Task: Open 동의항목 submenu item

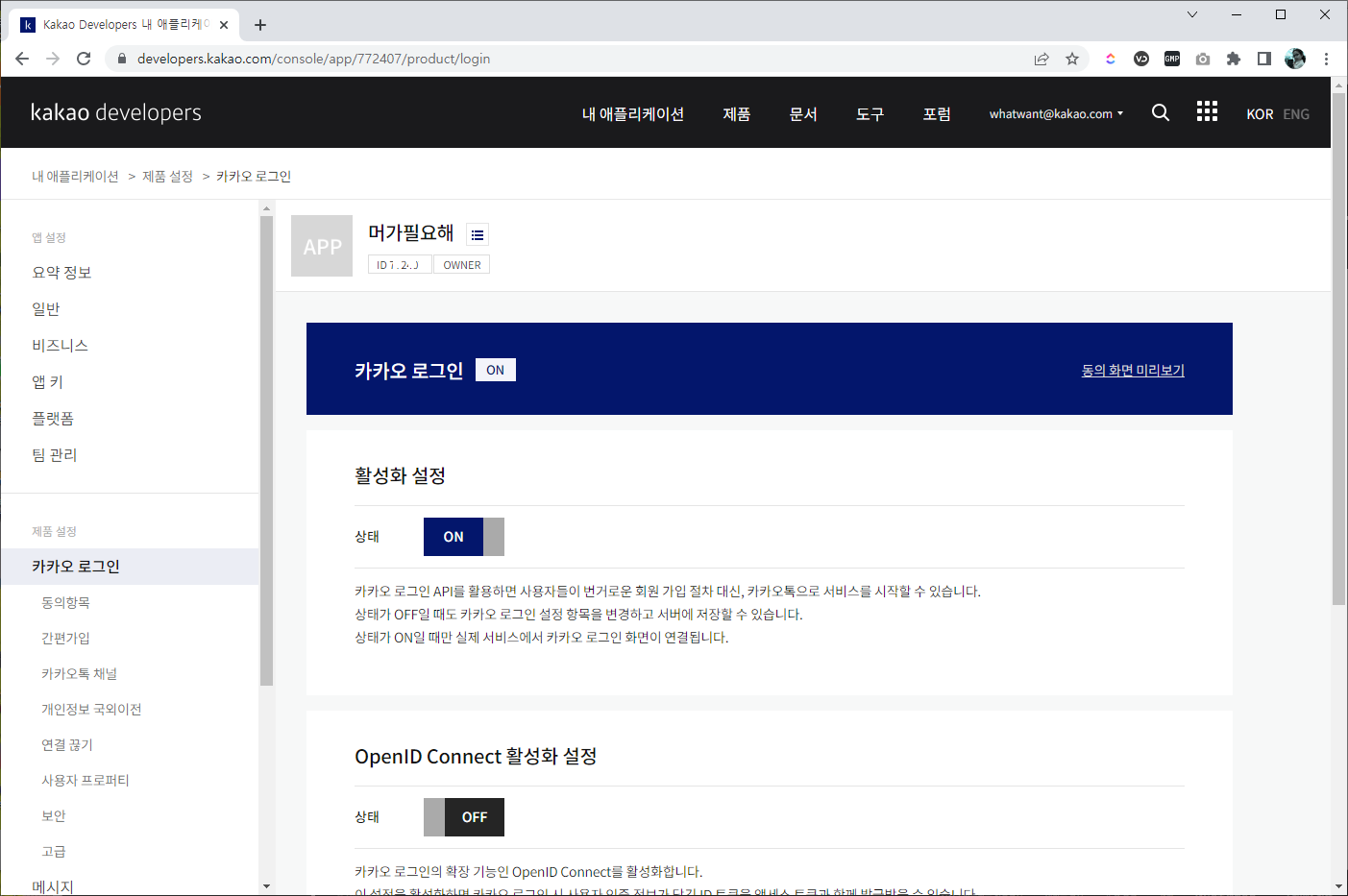Action: [65, 602]
